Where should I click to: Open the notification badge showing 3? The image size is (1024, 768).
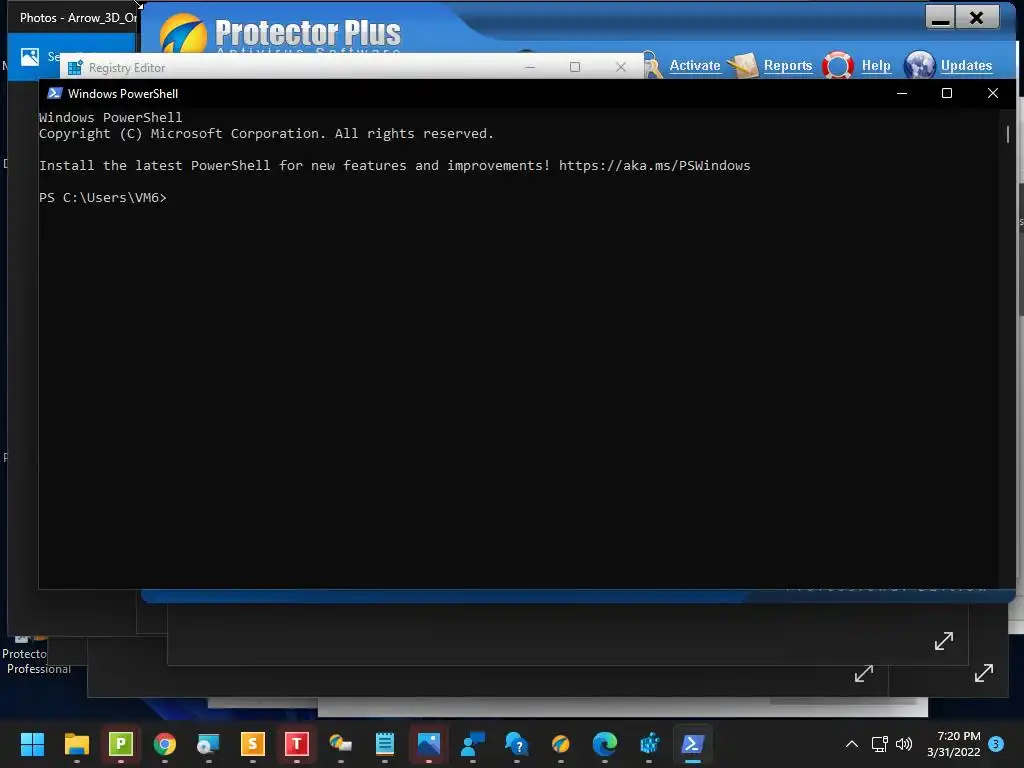click(x=996, y=744)
